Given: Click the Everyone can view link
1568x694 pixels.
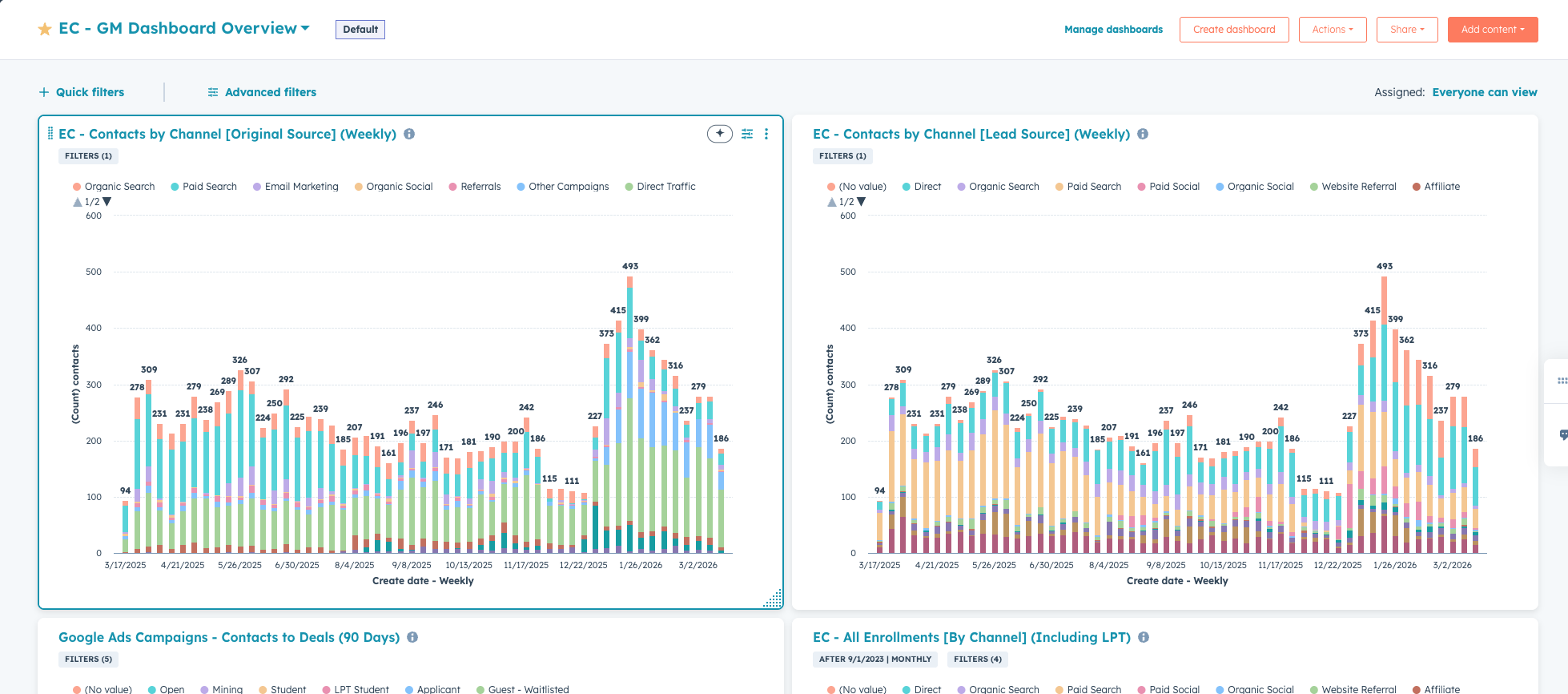Looking at the screenshot, I should tap(1485, 92).
